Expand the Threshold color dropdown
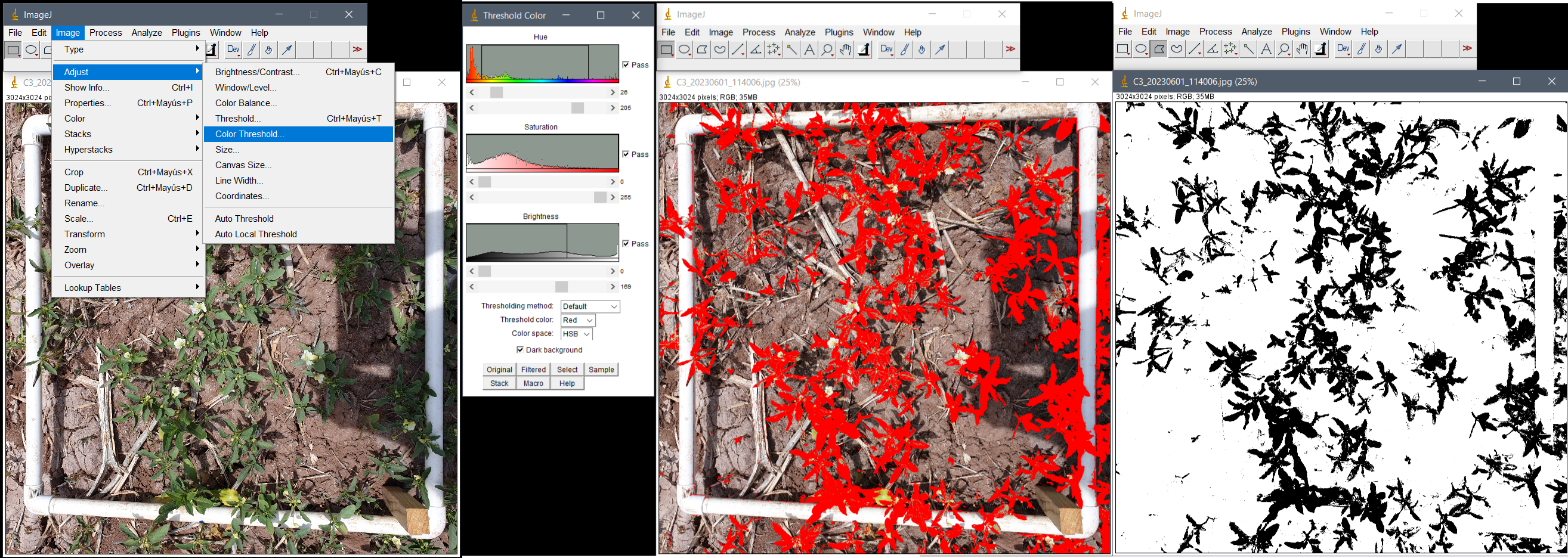This screenshot has height=558, width=1568. pyautogui.click(x=578, y=321)
